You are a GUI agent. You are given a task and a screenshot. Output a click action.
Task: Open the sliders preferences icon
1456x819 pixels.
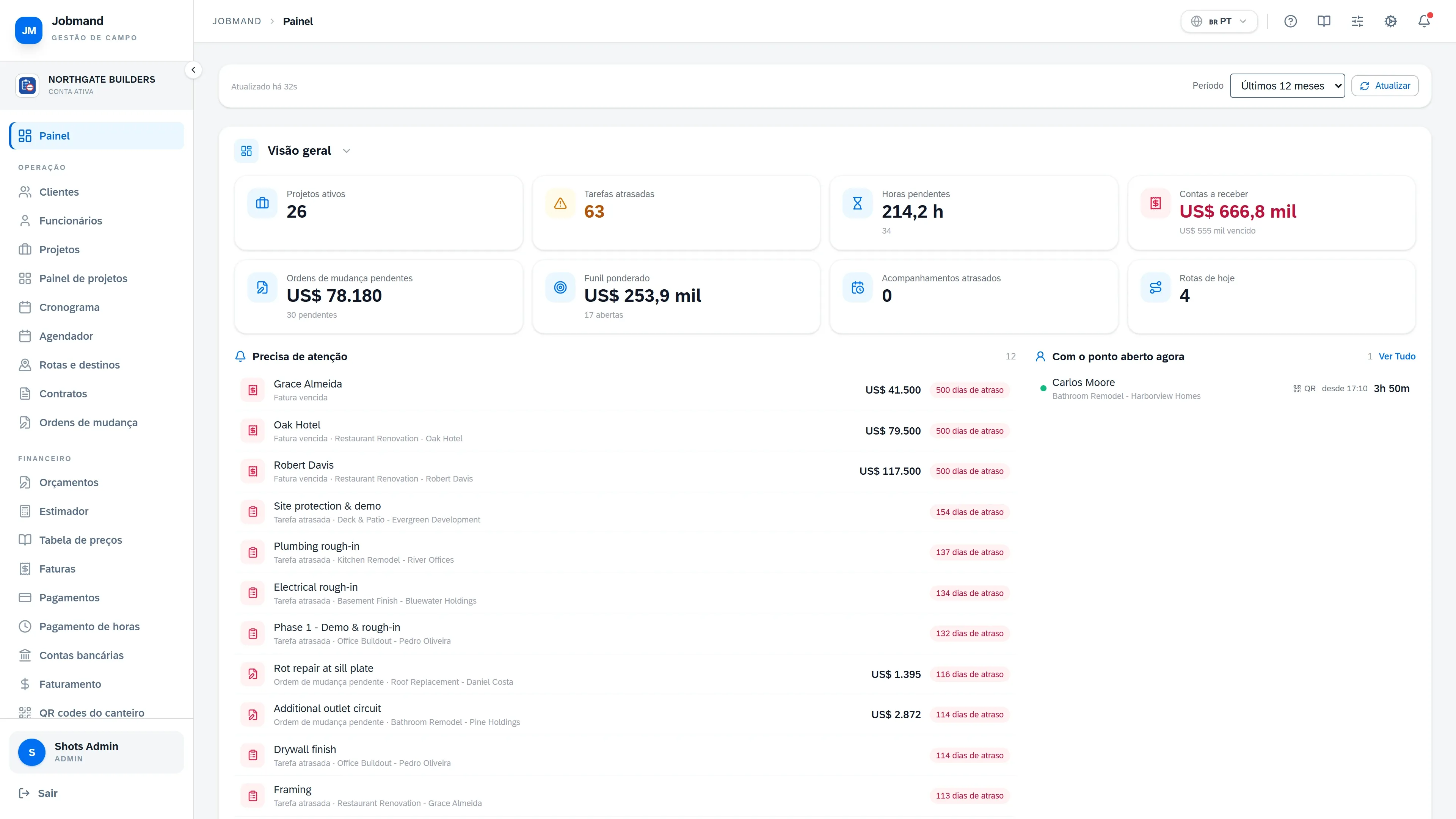click(x=1357, y=22)
